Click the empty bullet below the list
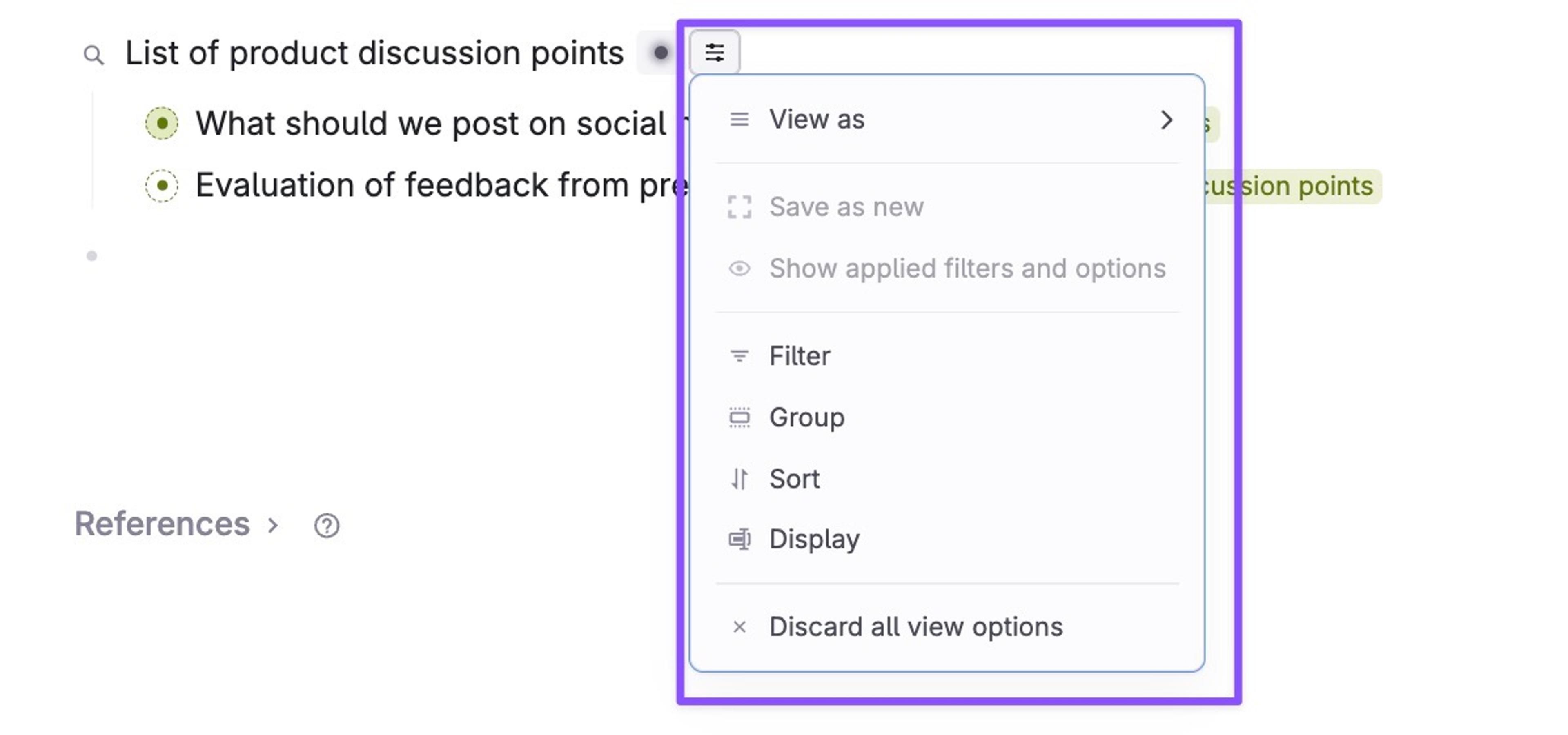Image resolution: width=1568 pixels, height=735 pixels. click(92, 256)
